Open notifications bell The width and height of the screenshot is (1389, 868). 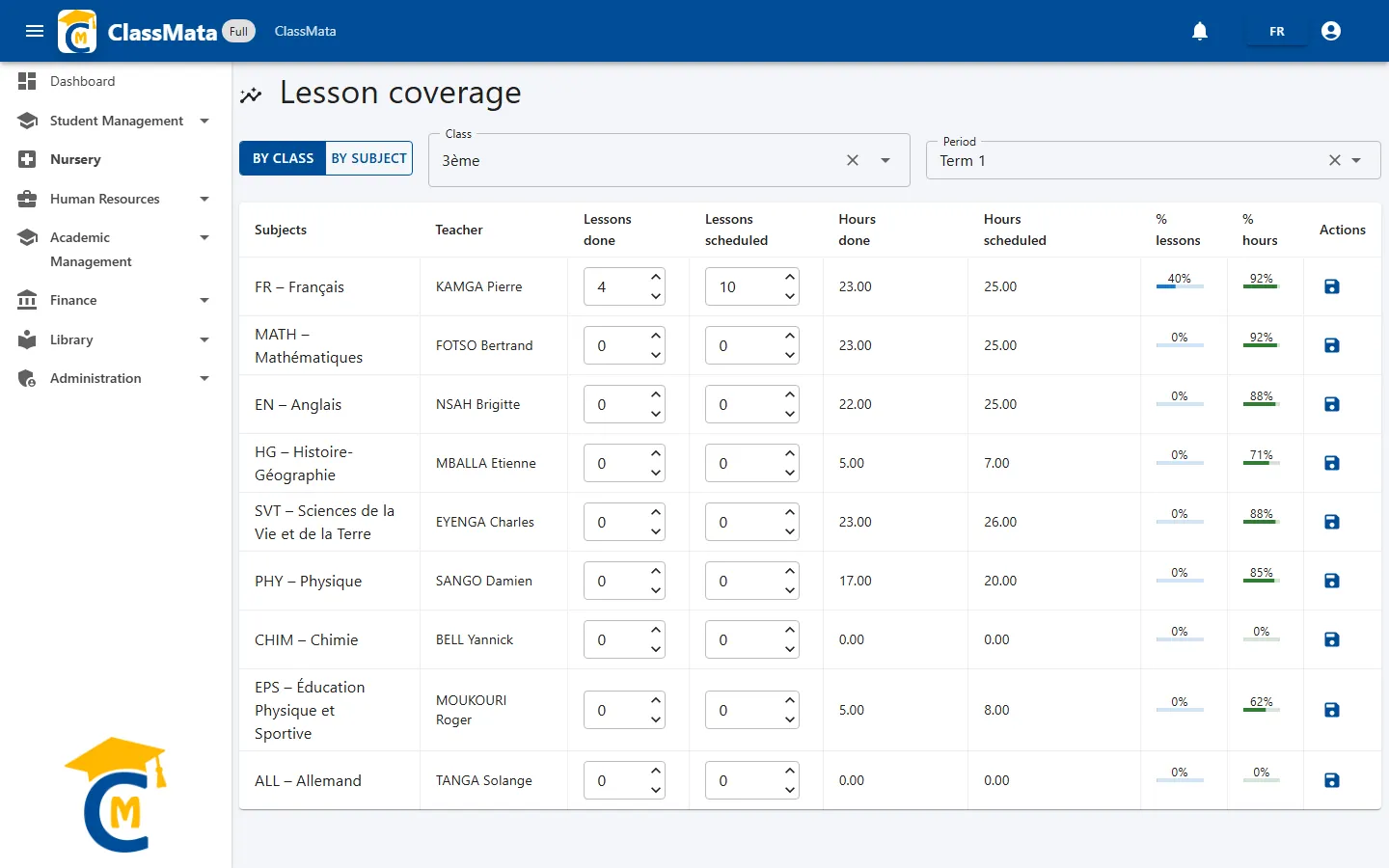1200,31
